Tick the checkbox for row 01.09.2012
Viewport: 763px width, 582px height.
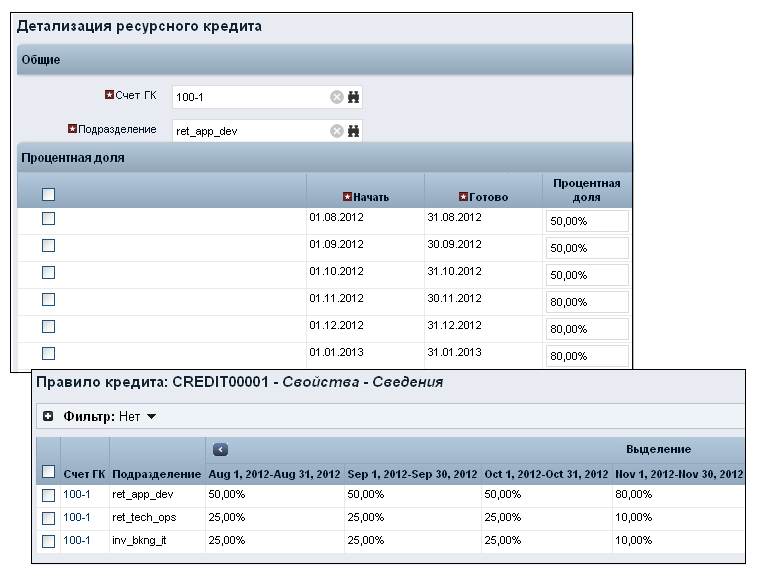coord(48,245)
